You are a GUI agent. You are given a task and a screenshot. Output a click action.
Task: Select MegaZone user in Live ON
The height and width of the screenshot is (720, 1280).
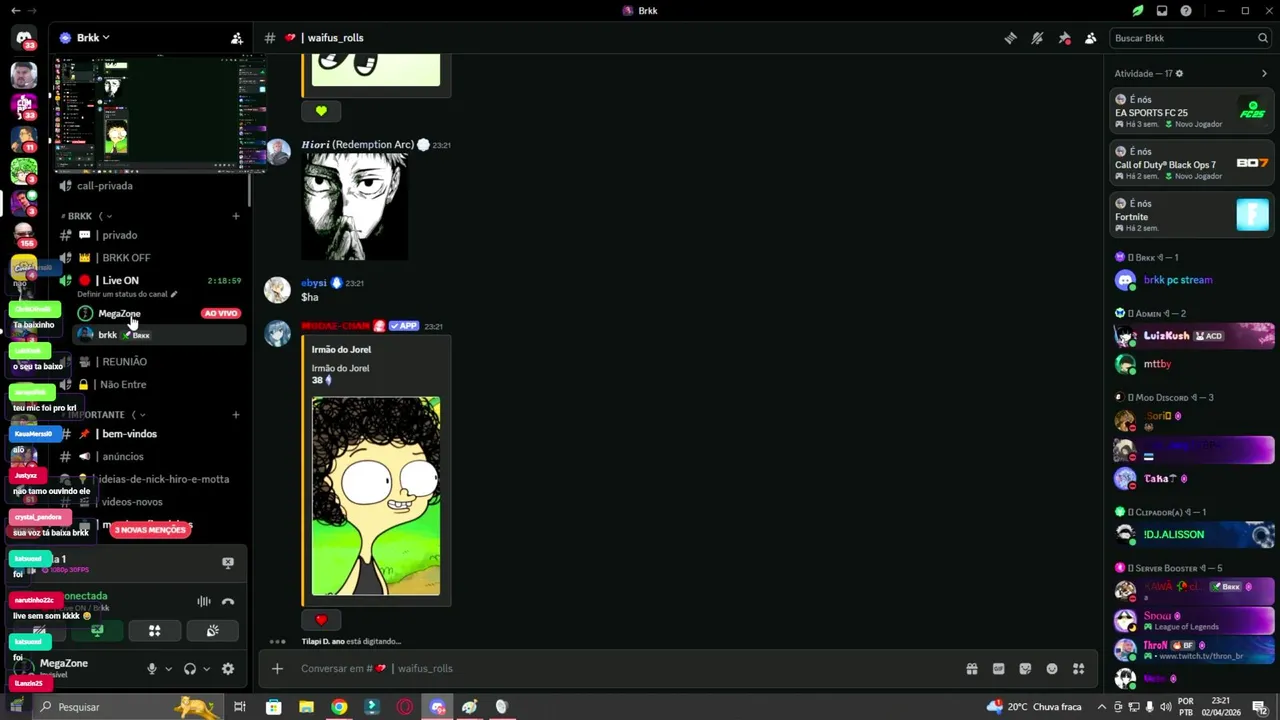[119, 314]
